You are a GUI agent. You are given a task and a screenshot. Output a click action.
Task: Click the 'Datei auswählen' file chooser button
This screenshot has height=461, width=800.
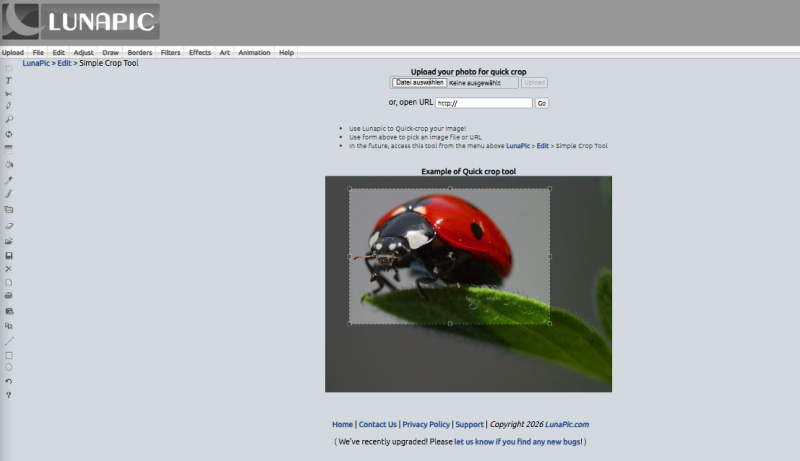(x=419, y=83)
